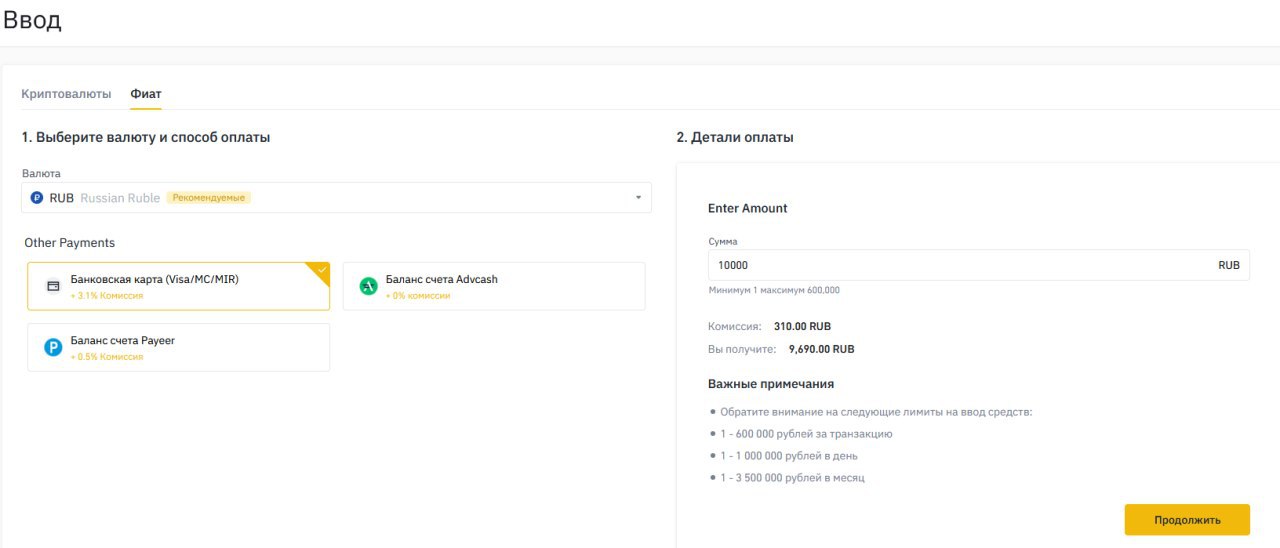
Task: Click '1 - 3 500 000 рублей в месяц' note
Action: [792, 478]
